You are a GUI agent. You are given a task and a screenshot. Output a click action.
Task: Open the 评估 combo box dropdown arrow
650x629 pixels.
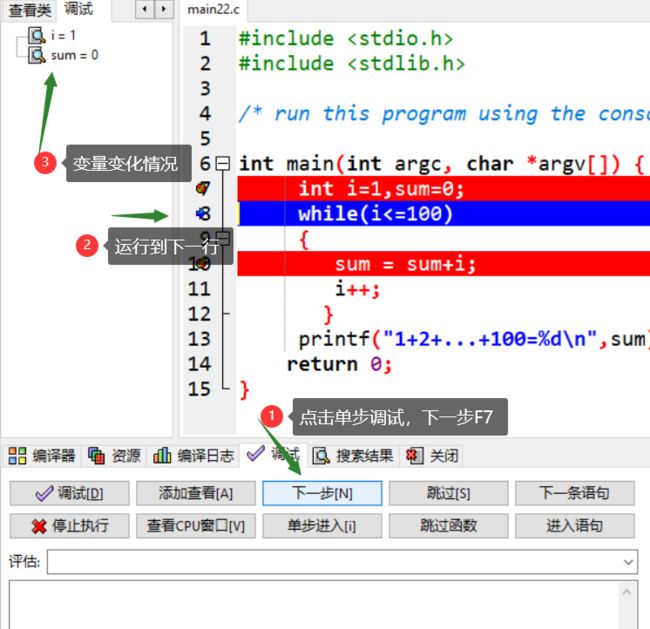tap(628, 562)
